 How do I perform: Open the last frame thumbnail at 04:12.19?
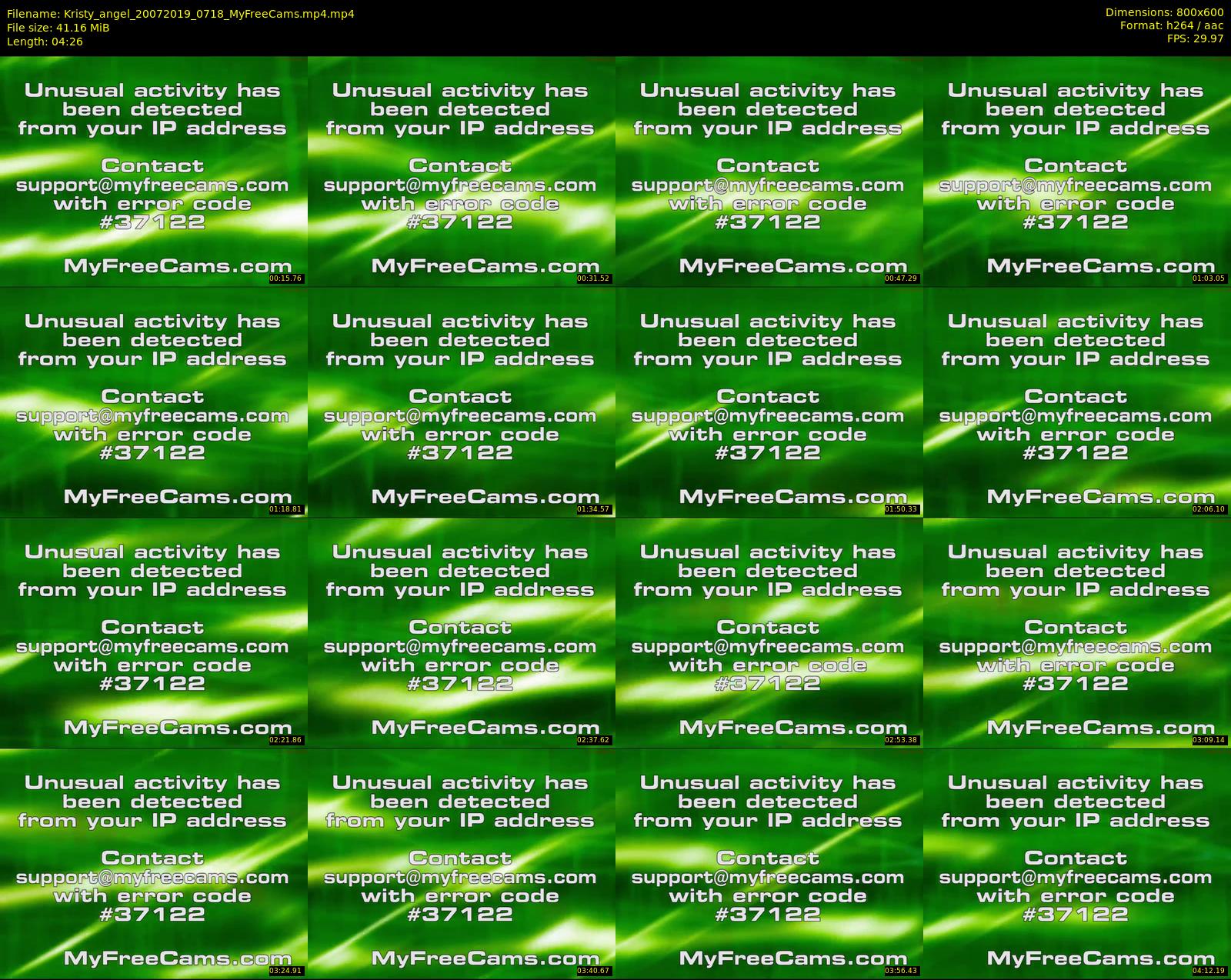click(x=1076, y=863)
